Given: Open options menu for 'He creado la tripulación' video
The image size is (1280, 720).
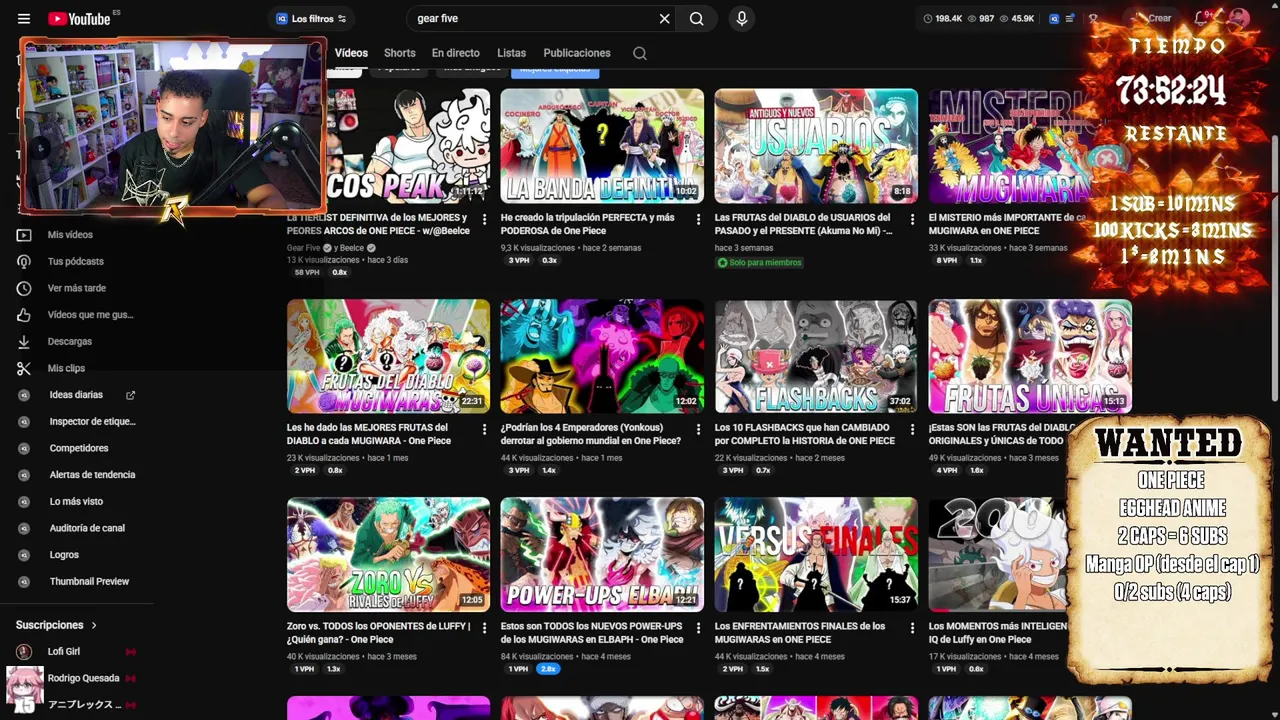Looking at the screenshot, I should click(698, 219).
